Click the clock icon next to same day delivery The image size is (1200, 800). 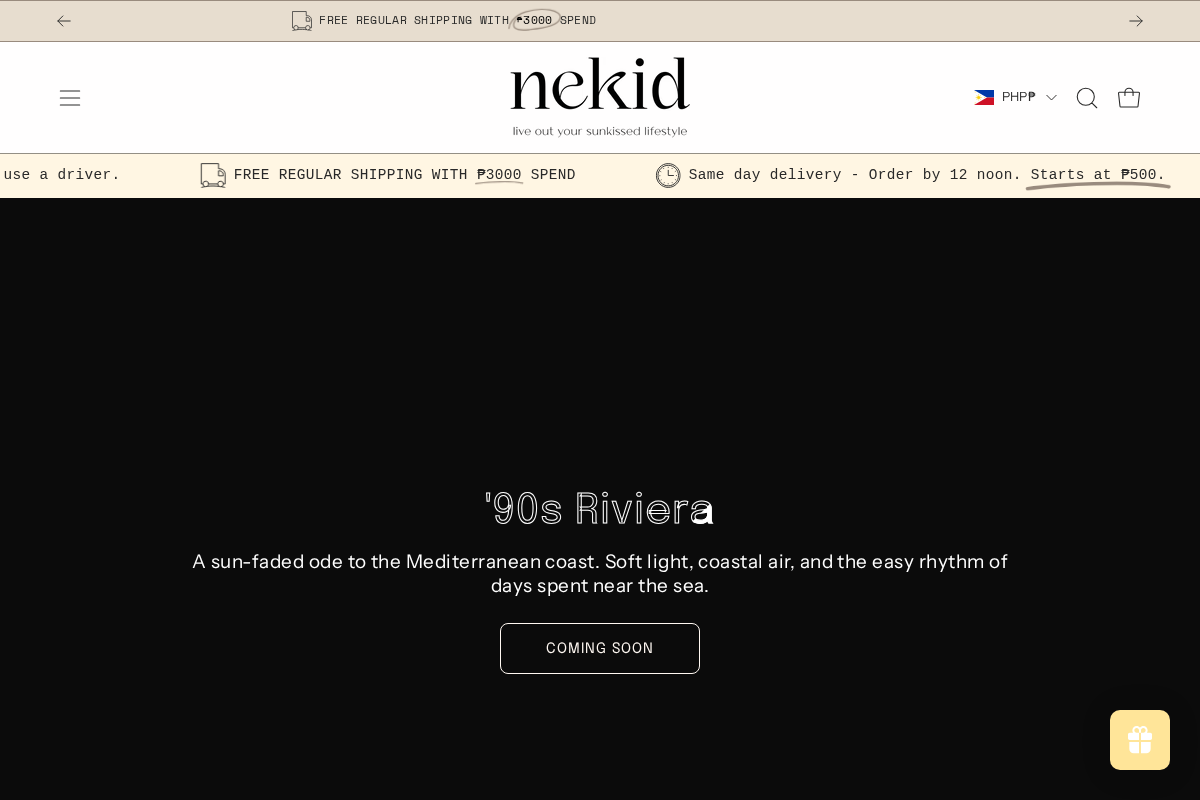click(668, 175)
